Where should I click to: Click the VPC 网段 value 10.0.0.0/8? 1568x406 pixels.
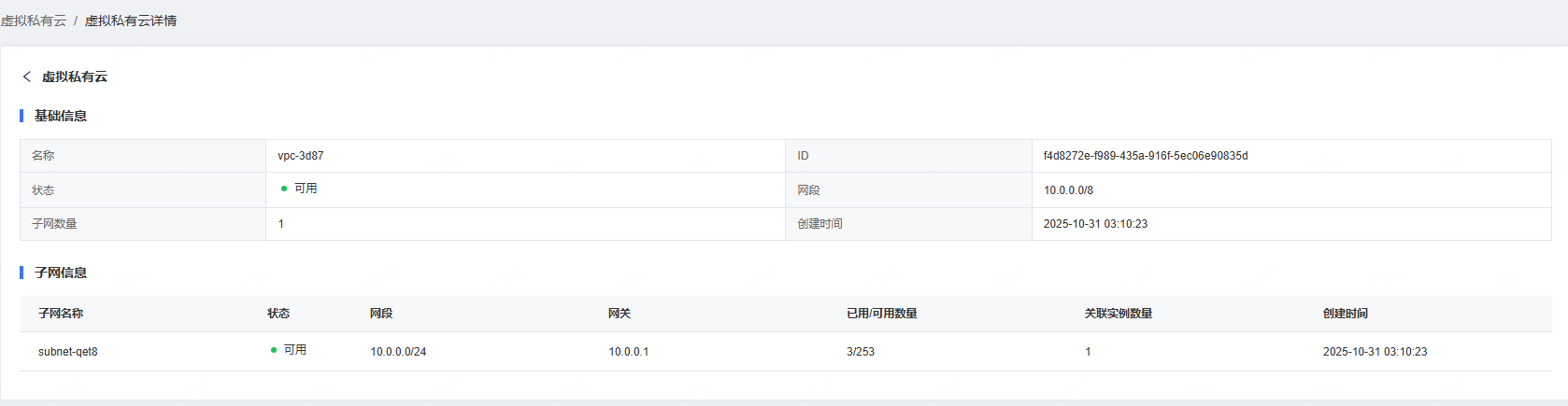[x=1068, y=190]
